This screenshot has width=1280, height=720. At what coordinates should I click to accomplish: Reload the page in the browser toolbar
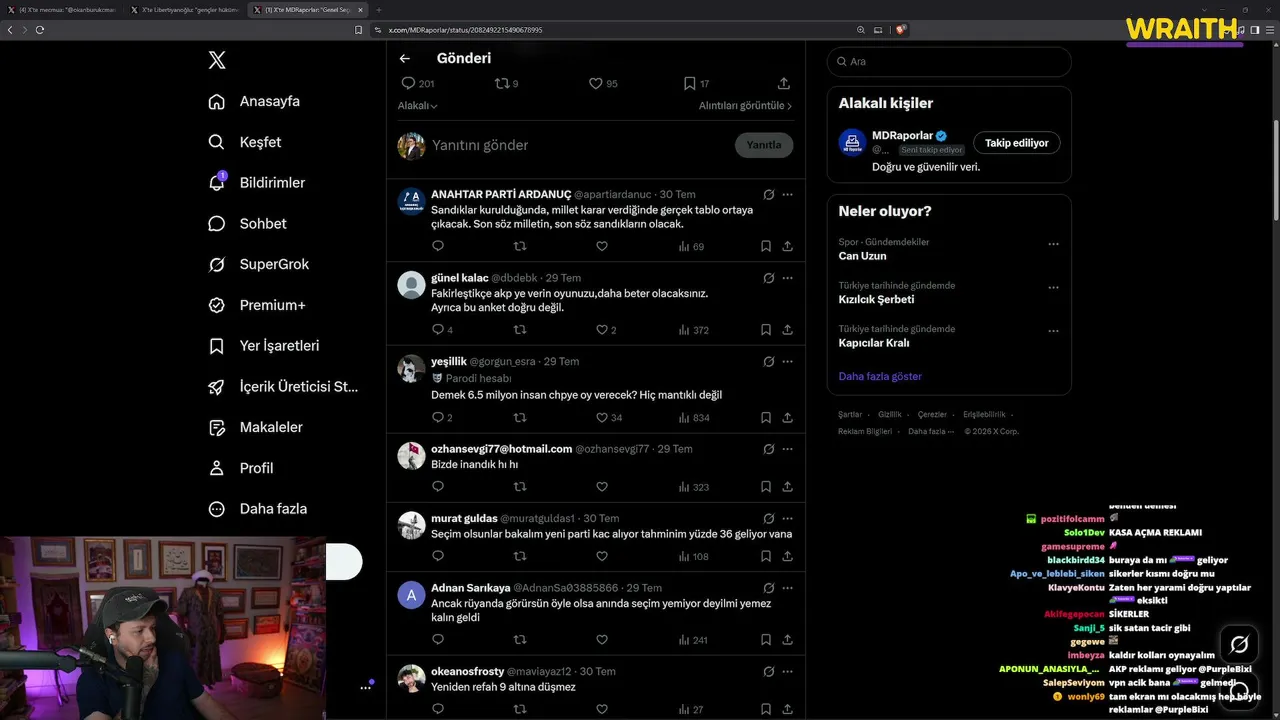[40, 30]
